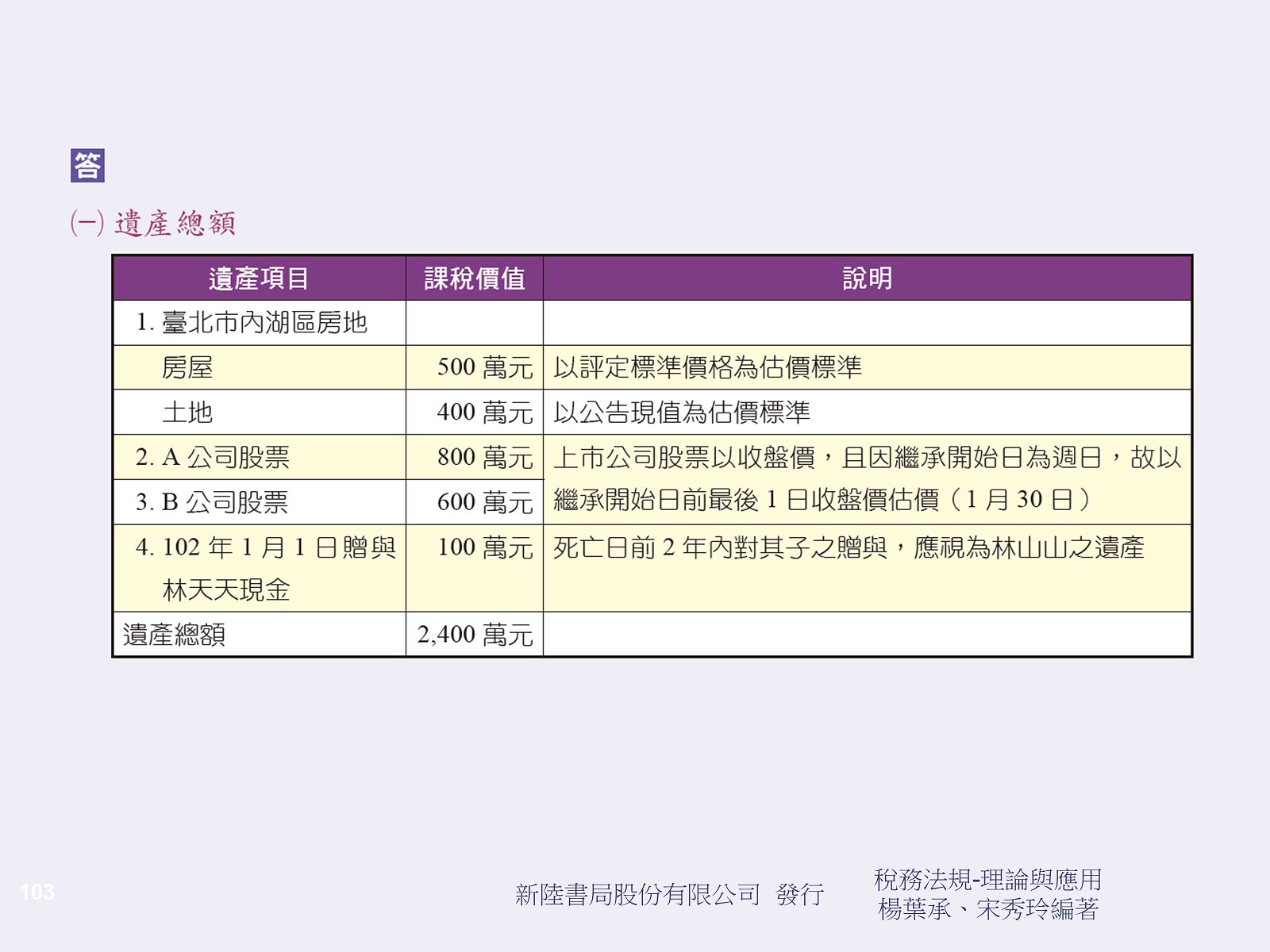
Task: Select the footer title 稅務法規-理論與應用
Action: pyautogui.click(x=987, y=880)
